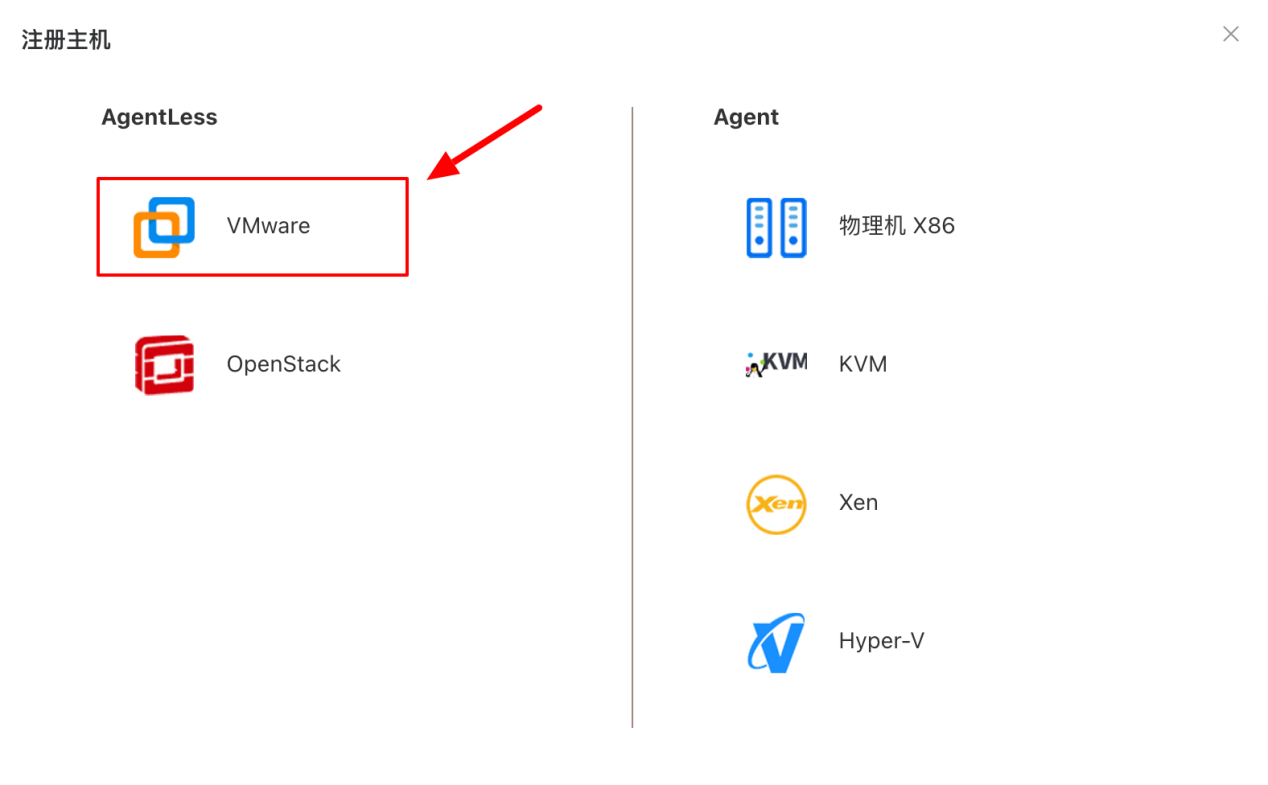This screenshot has height=785, width=1268.
Task: Select the blue Hyper-V logo icon
Action: point(777,642)
